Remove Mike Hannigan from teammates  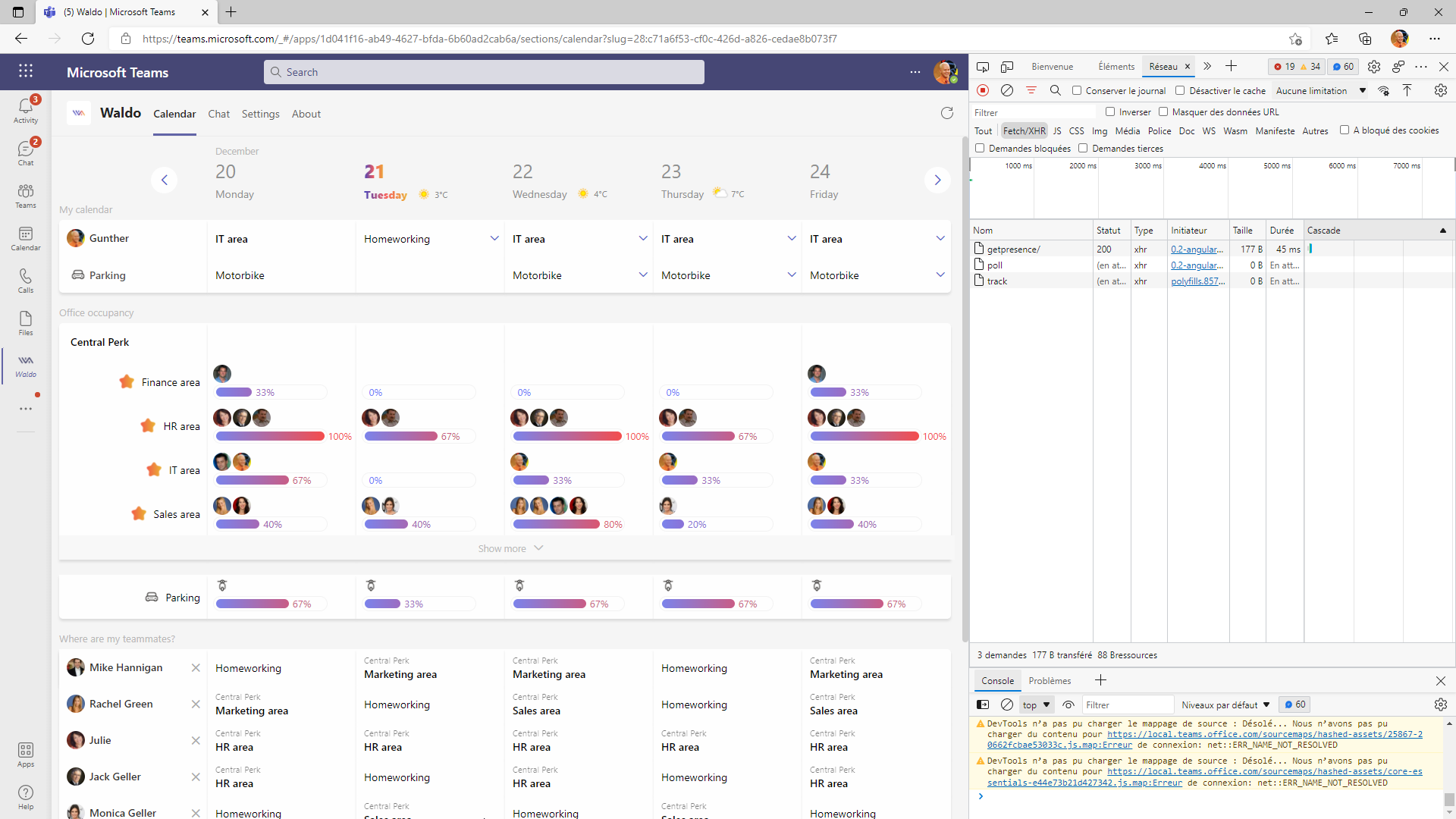(x=196, y=668)
